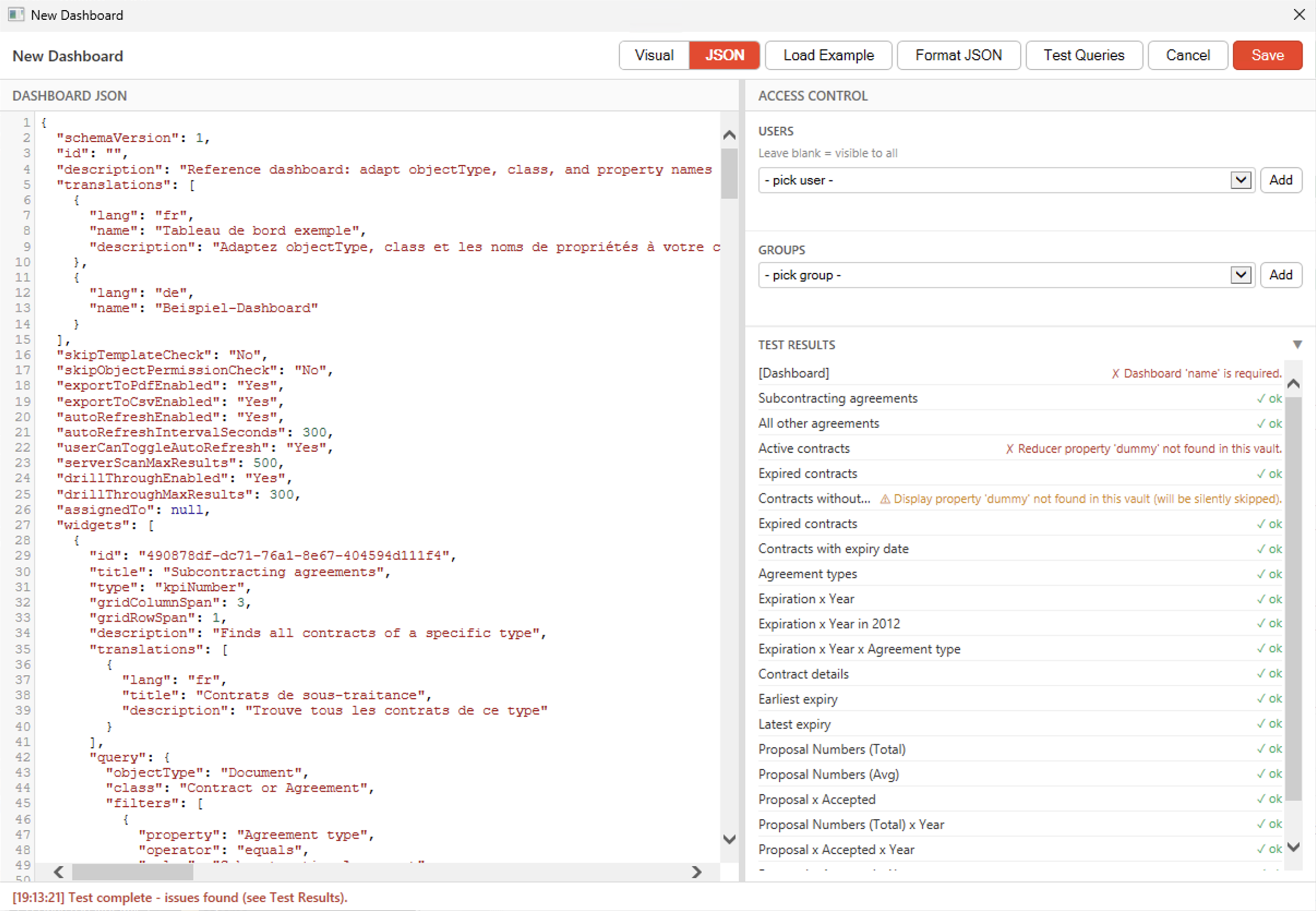
Task: Collapse the Test Results section
Action: (1297, 345)
